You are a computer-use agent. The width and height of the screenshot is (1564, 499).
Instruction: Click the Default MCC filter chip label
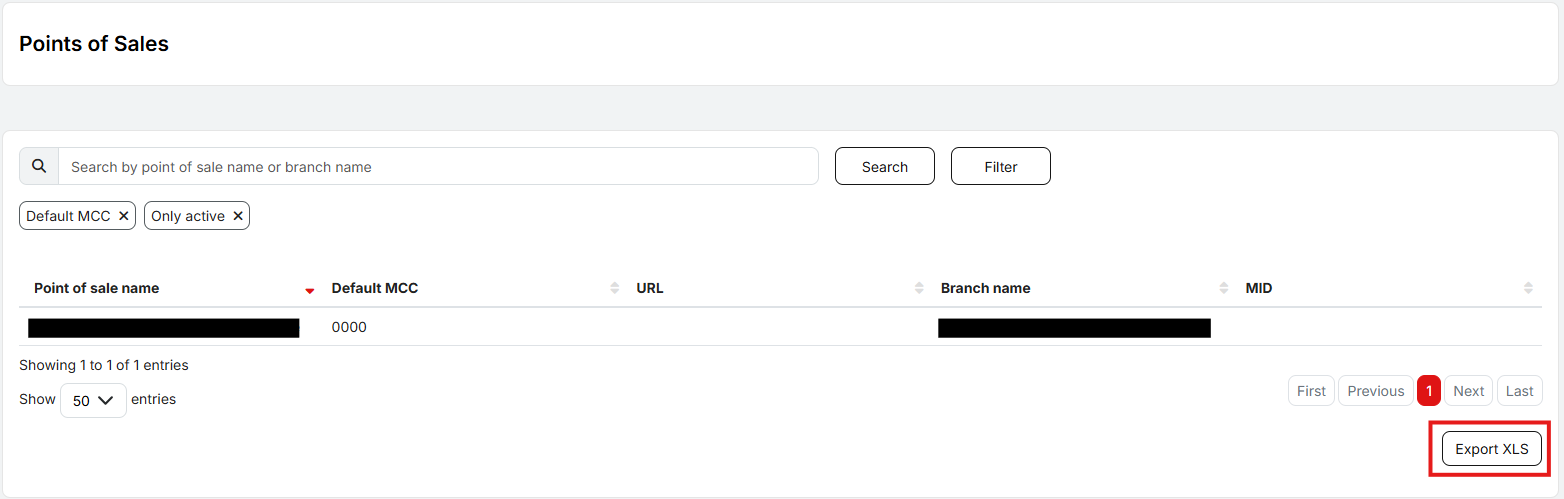tap(68, 216)
